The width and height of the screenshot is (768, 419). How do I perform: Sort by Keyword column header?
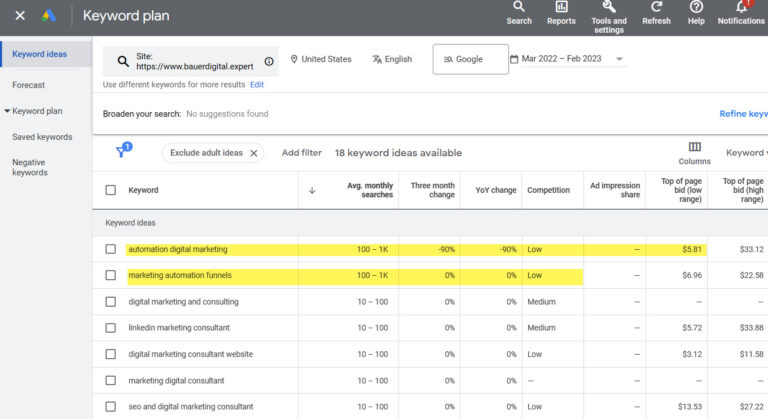click(x=143, y=190)
